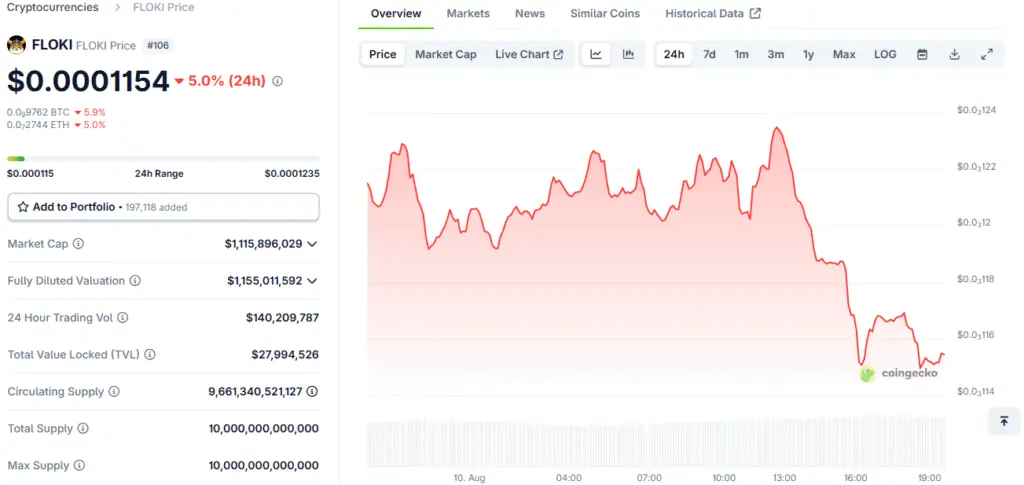
Task: Select the 24h time range
Action: 674,54
